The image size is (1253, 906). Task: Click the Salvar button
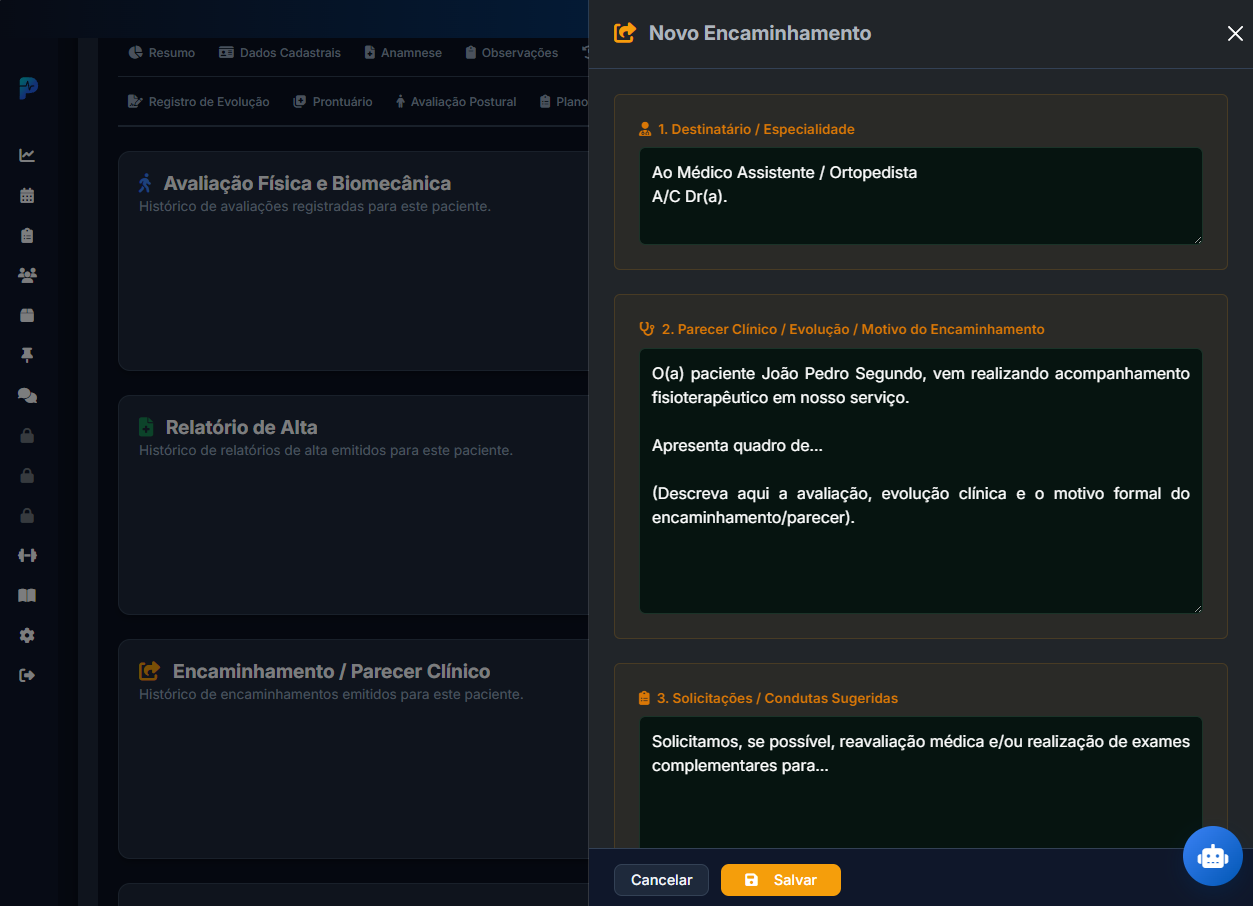tap(781, 880)
